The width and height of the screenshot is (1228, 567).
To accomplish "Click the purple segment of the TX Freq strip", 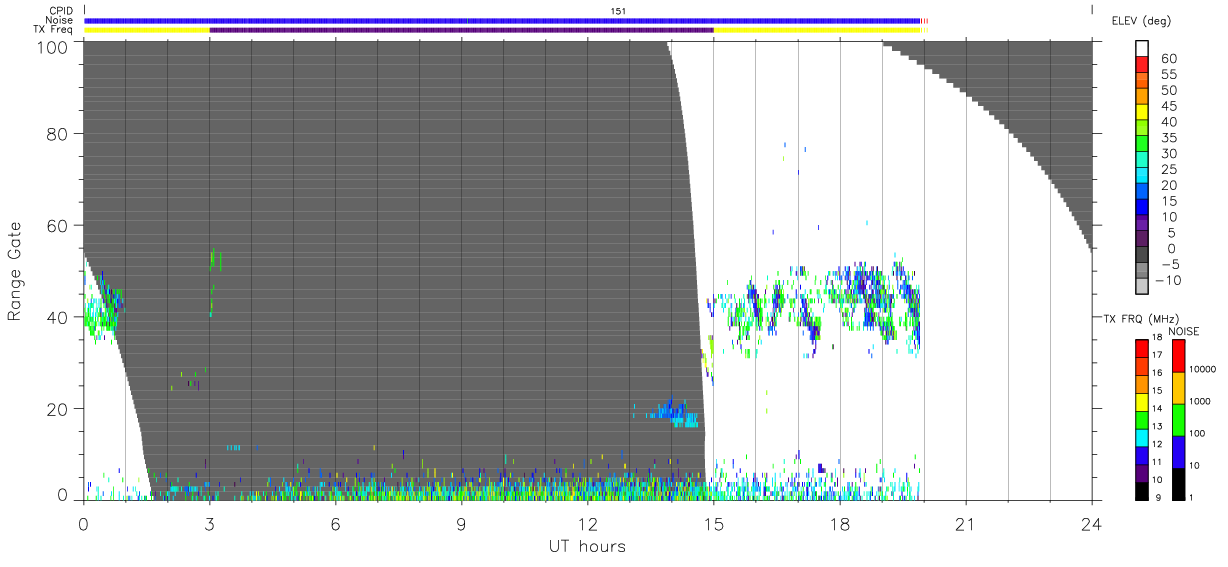I will 461,30.
